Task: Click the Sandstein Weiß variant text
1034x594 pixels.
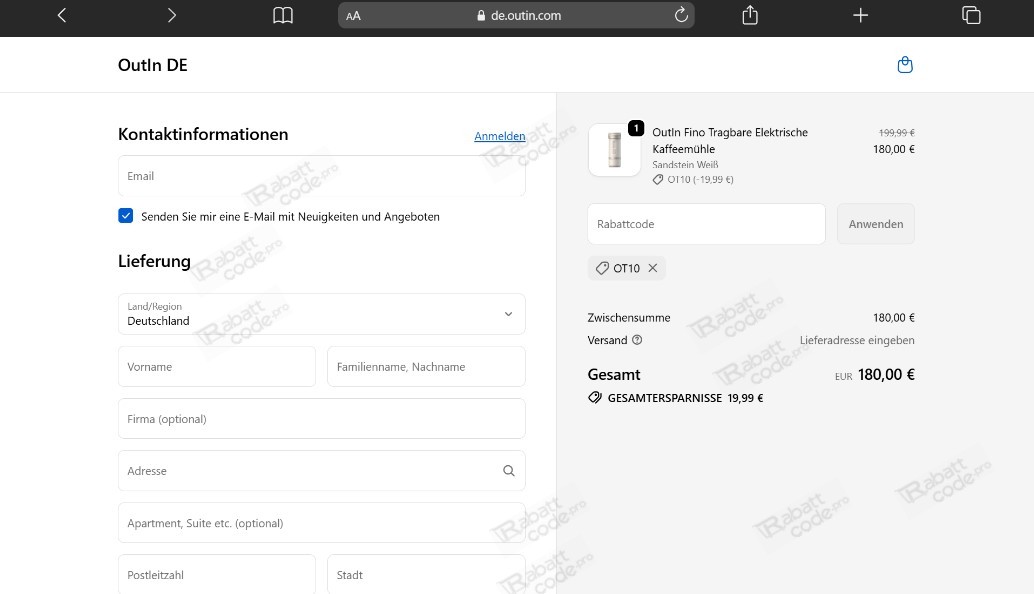Action: tap(685, 165)
